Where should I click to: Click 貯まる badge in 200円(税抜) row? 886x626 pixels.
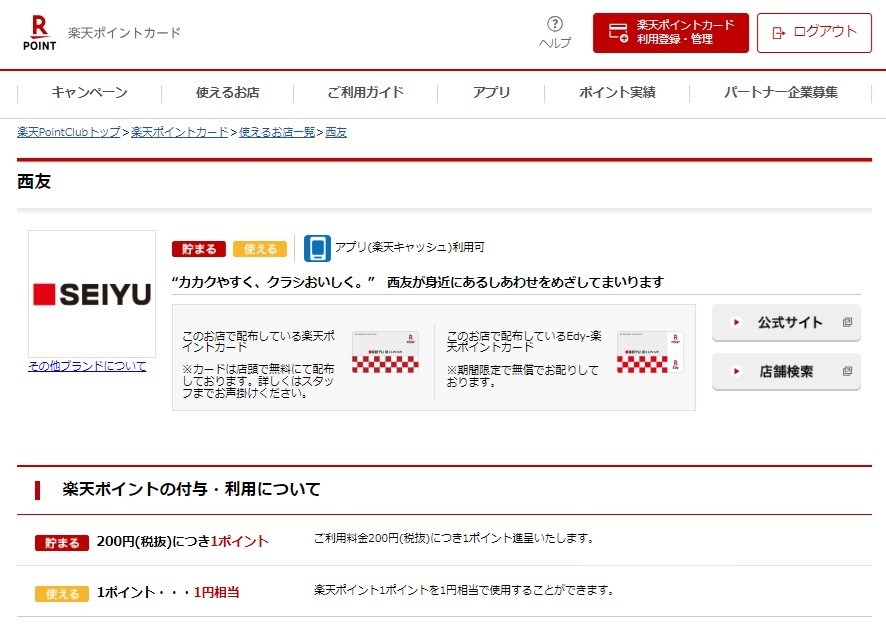pyautogui.click(x=62, y=543)
